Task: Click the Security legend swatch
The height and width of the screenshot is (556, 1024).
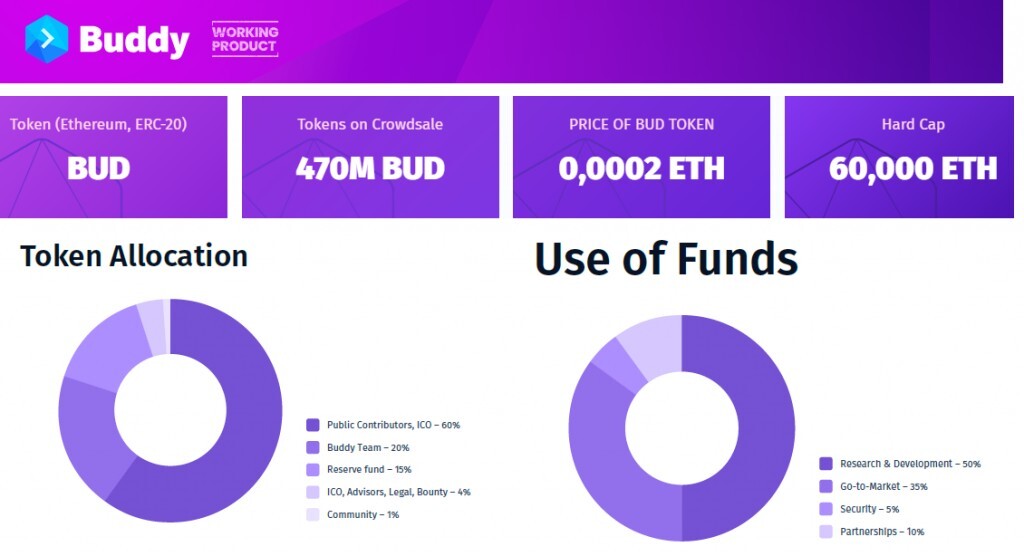Action: tap(826, 509)
